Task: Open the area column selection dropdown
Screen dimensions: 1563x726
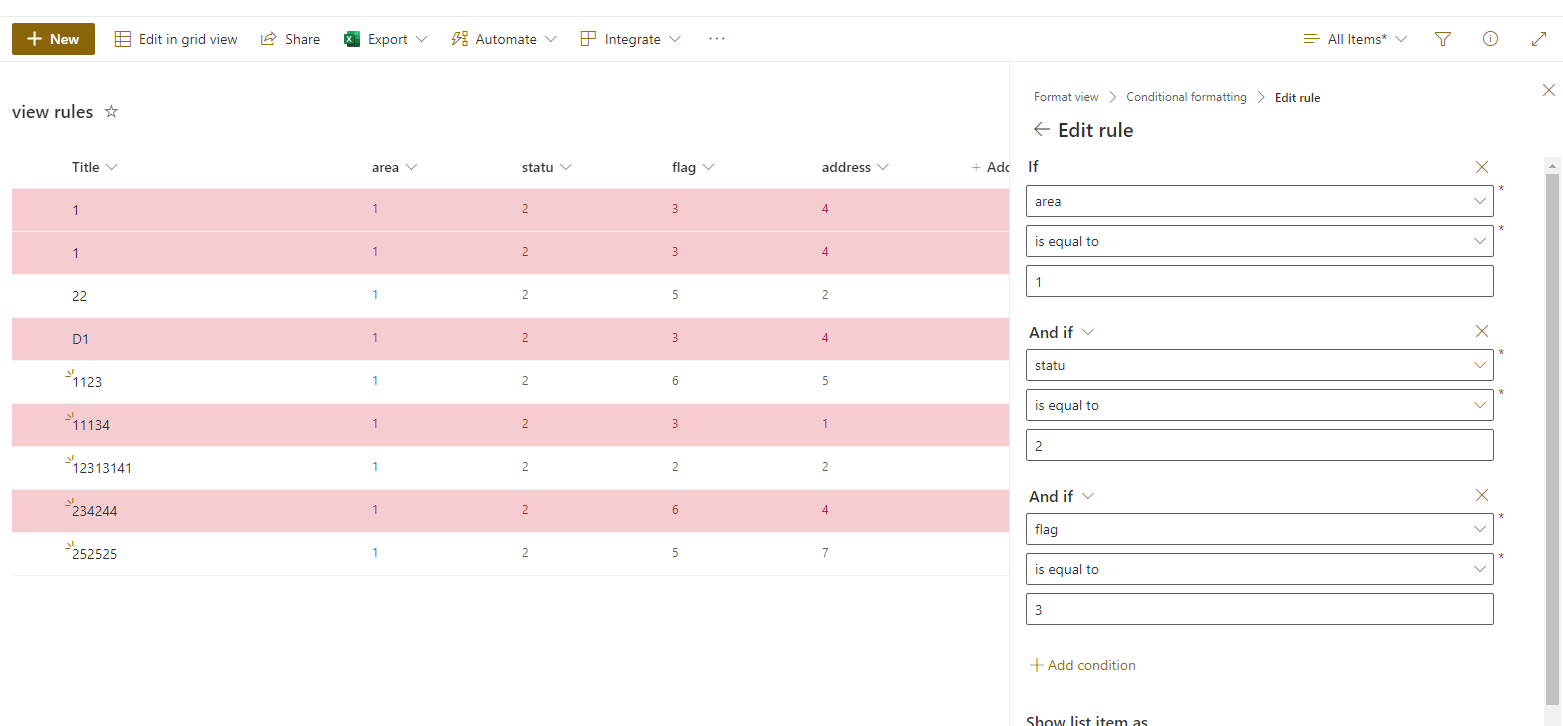Action: (1259, 201)
